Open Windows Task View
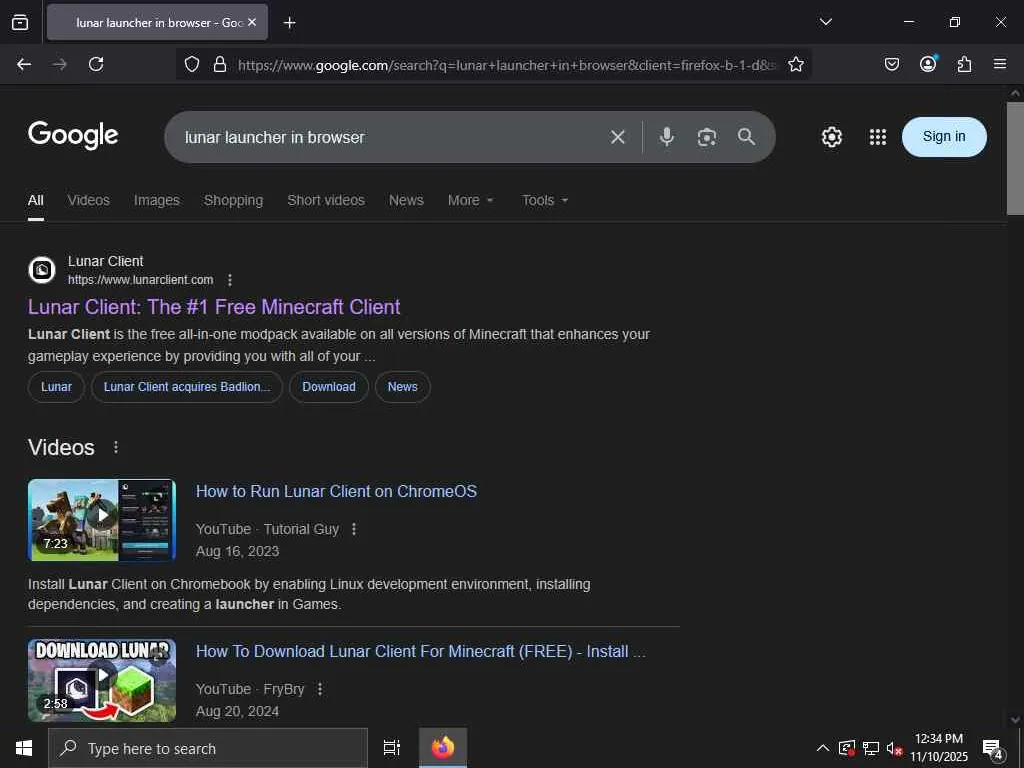 pyautogui.click(x=392, y=748)
